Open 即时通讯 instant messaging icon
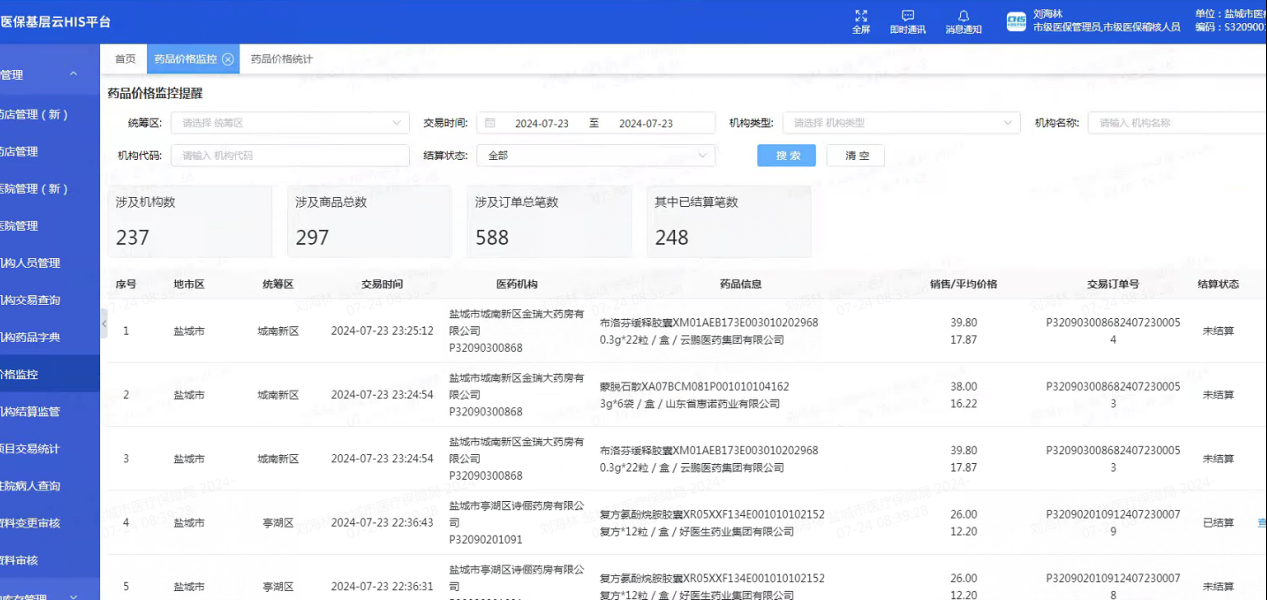 pos(908,16)
